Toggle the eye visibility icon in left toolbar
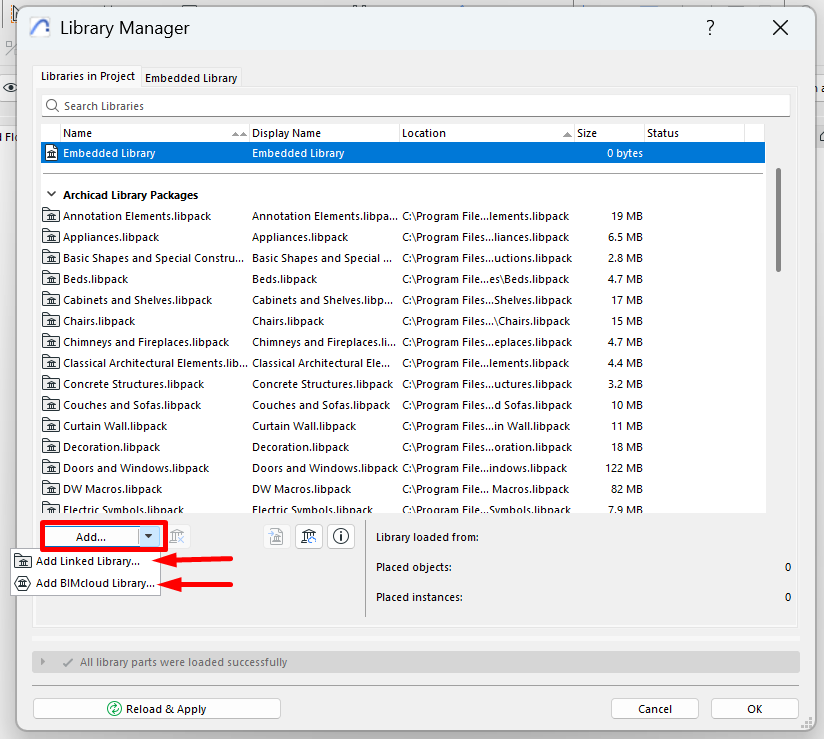Image resolution: width=824 pixels, height=739 pixels. (9, 87)
